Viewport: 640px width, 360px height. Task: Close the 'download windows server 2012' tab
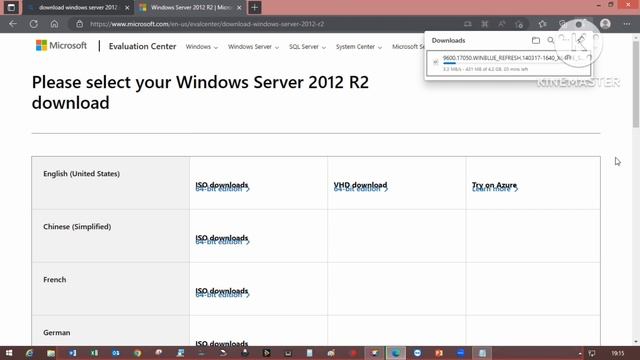click(x=127, y=8)
